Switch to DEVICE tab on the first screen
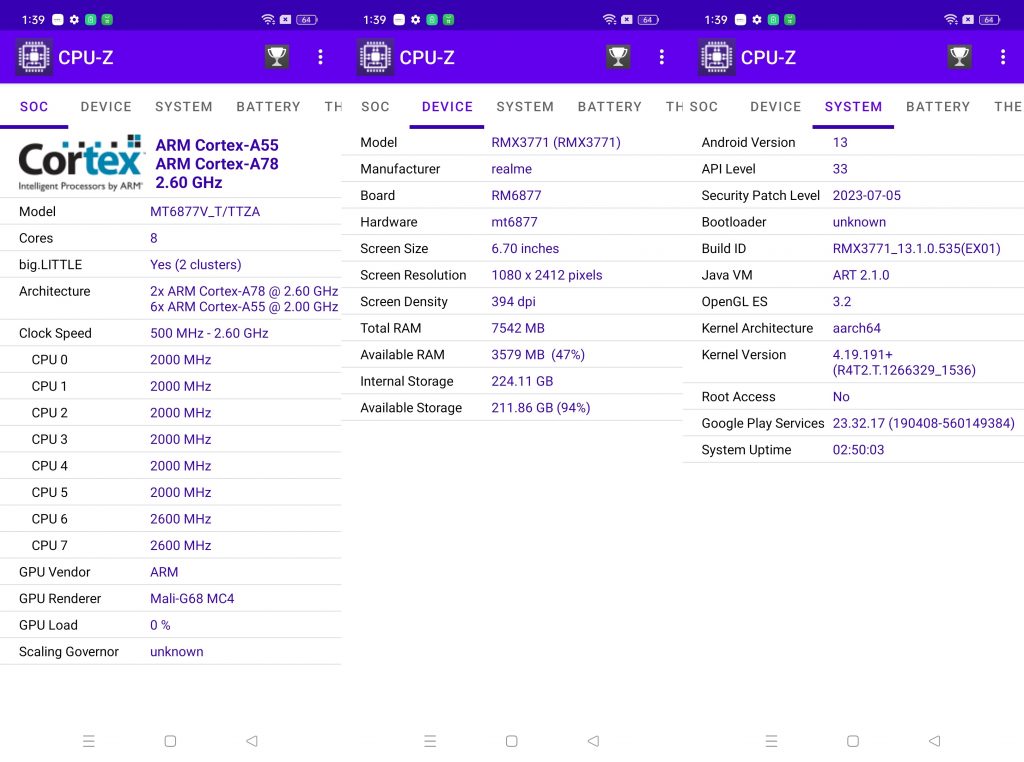 106,106
